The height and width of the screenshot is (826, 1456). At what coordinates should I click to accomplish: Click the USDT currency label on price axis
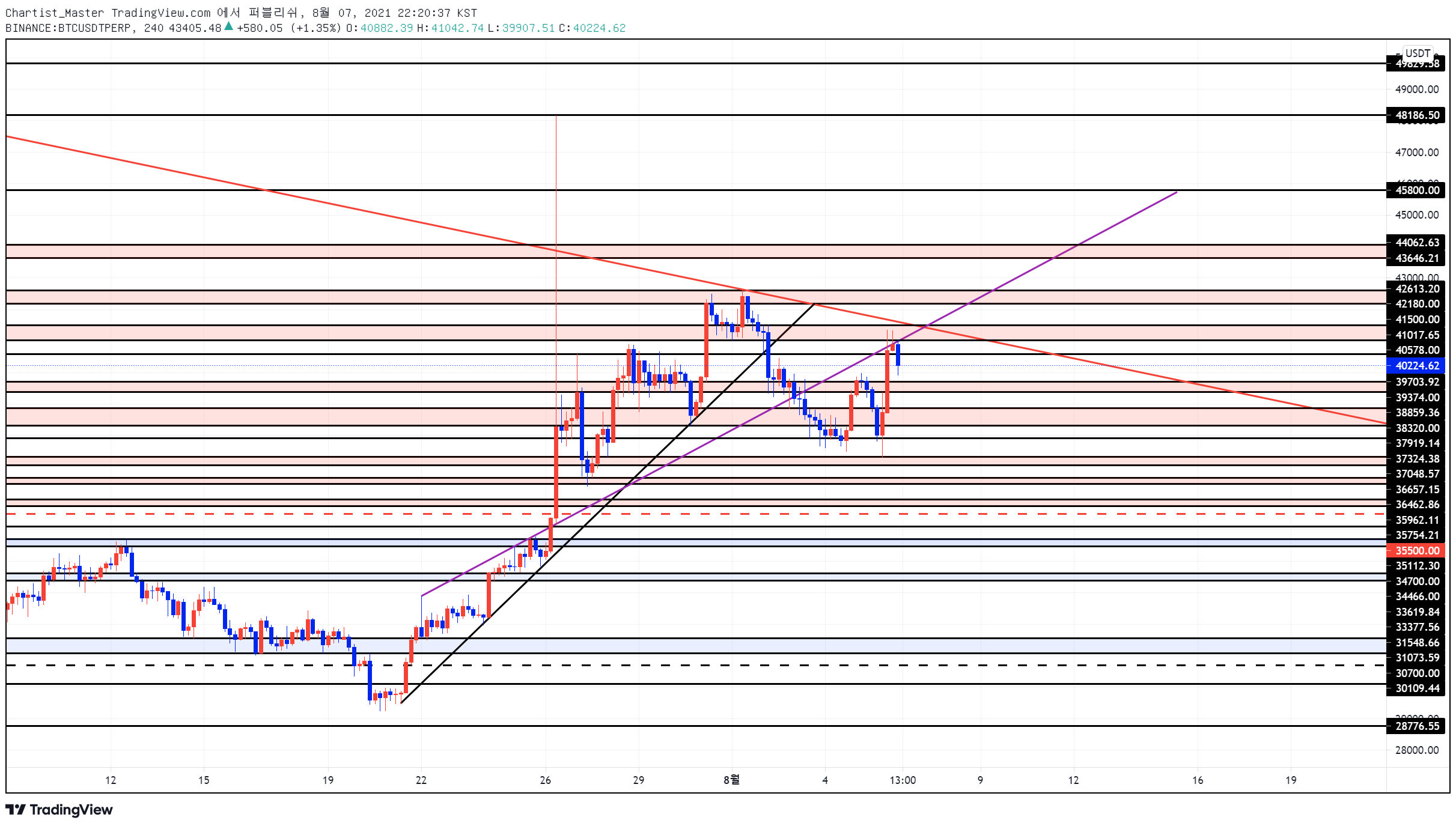pos(1418,53)
